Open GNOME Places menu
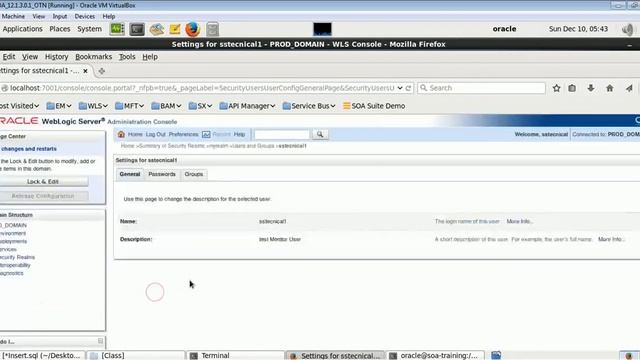Viewport: 640px width, 360px height. click(x=60, y=29)
